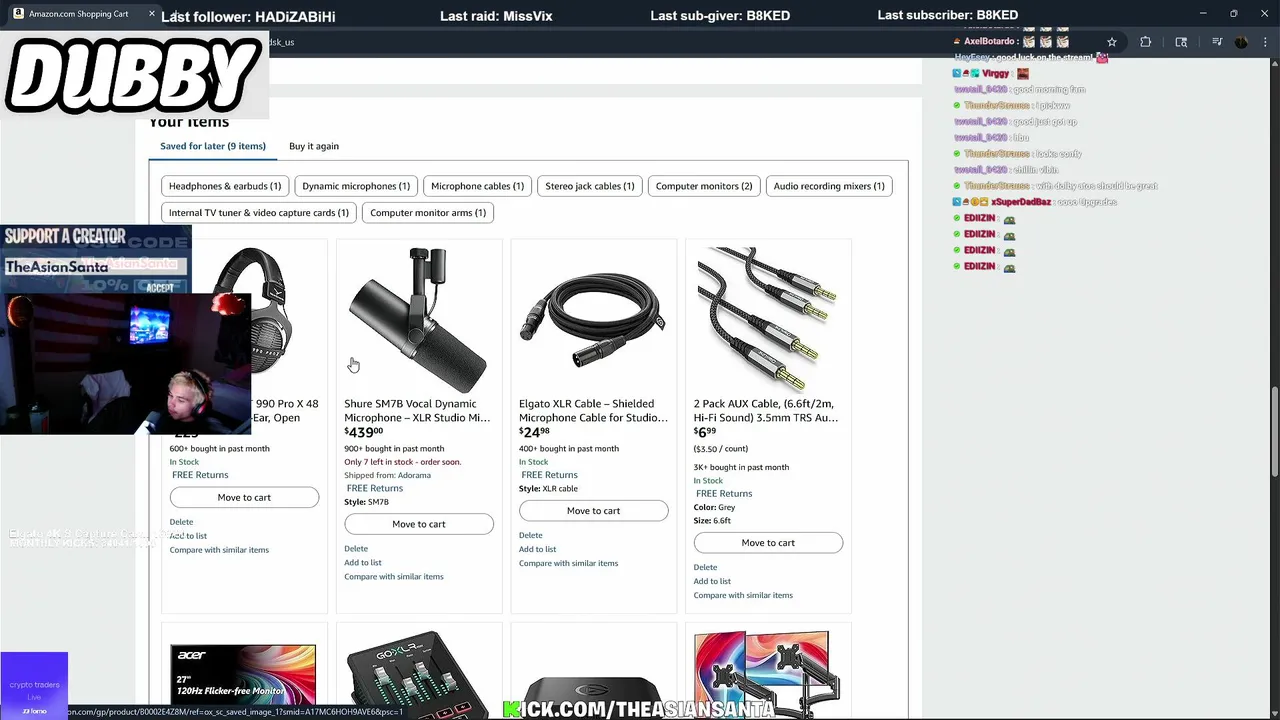
Task: Open the 2 Pack AUX Cable product image
Action: [x=768, y=319]
